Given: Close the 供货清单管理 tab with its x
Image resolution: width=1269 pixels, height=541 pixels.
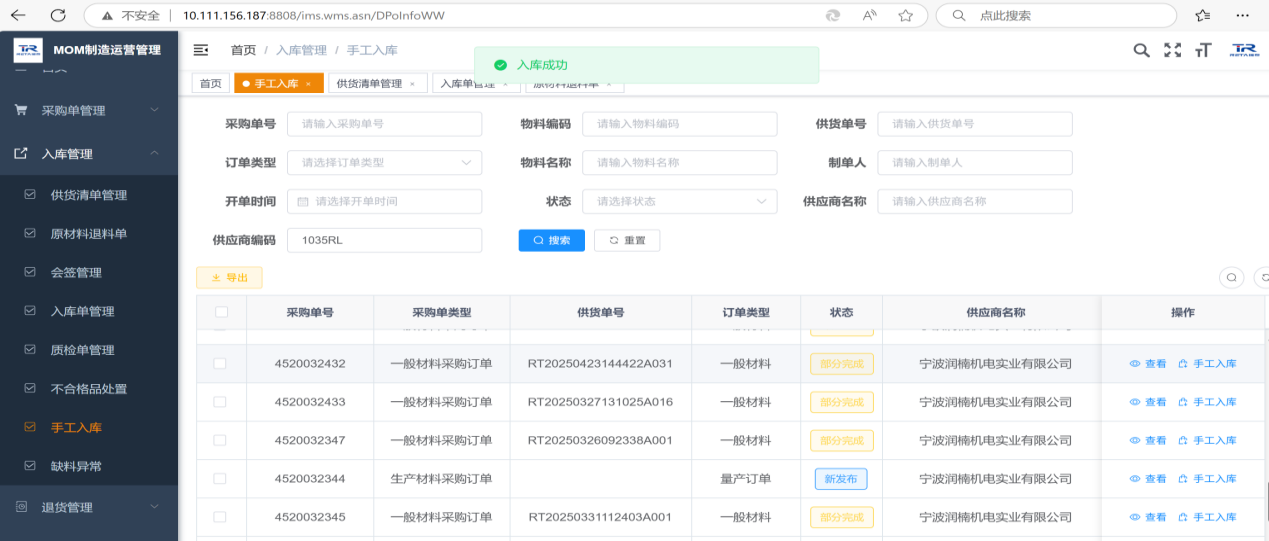Looking at the screenshot, I should point(412,84).
